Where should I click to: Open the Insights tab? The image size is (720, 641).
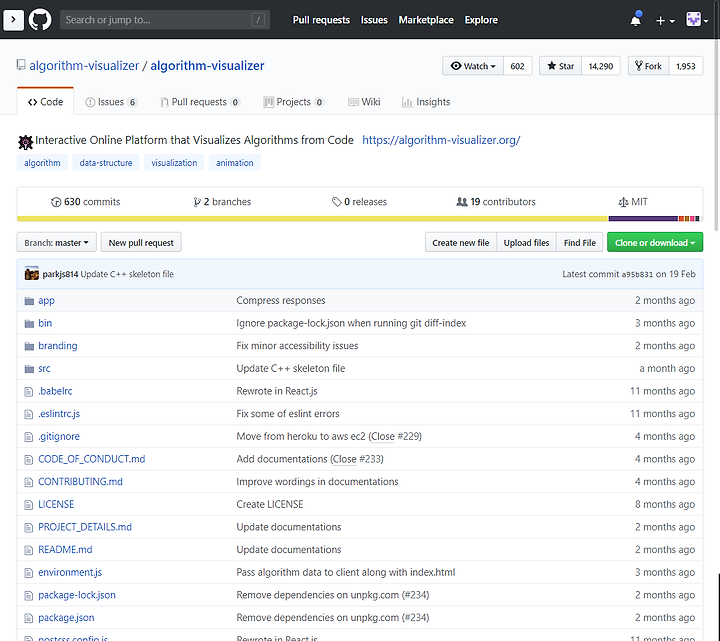(426, 102)
